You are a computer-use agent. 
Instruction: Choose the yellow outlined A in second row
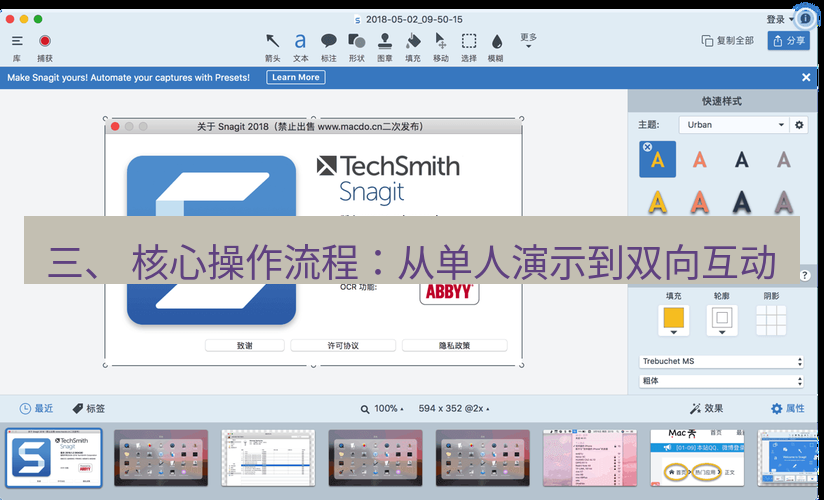657,202
